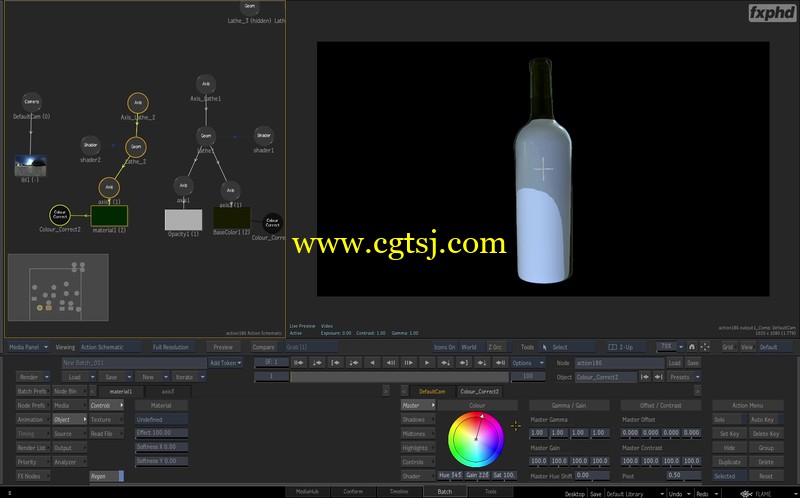The width and height of the screenshot is (800, 498).
Task: Select the shader1 node
Action: pos(264,136)
